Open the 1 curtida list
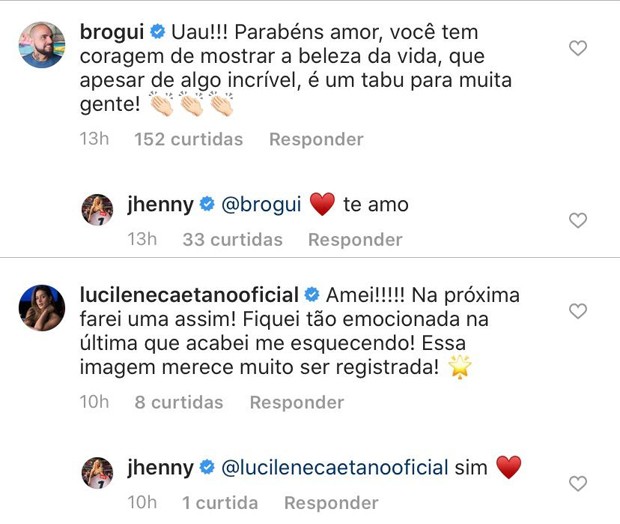 pos(222,503)
